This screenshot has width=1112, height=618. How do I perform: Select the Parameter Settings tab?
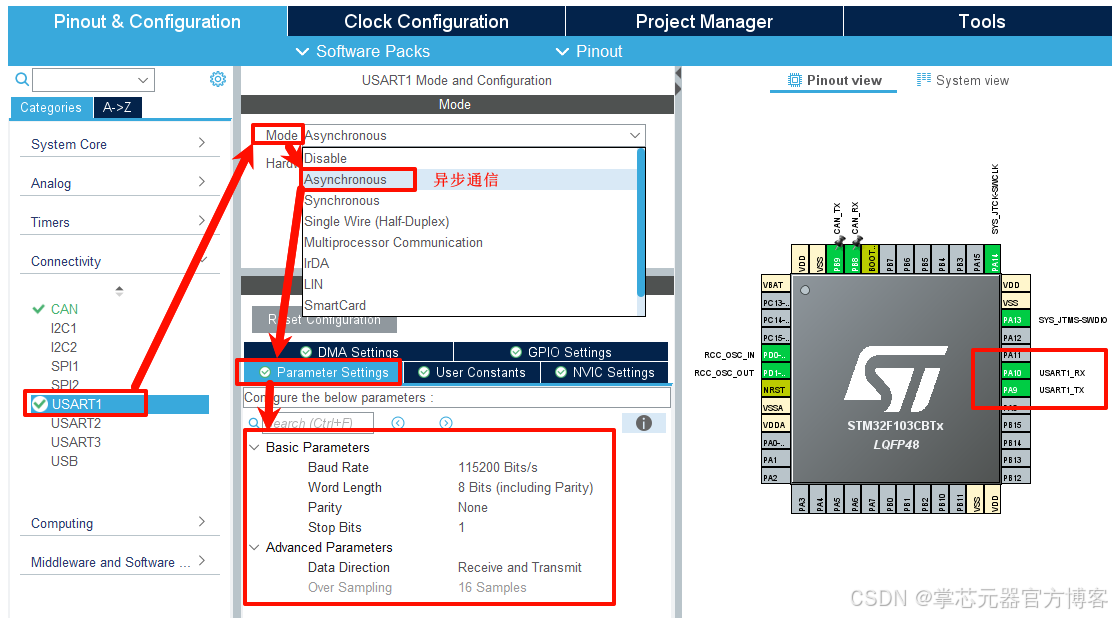(x=323, y=373)
